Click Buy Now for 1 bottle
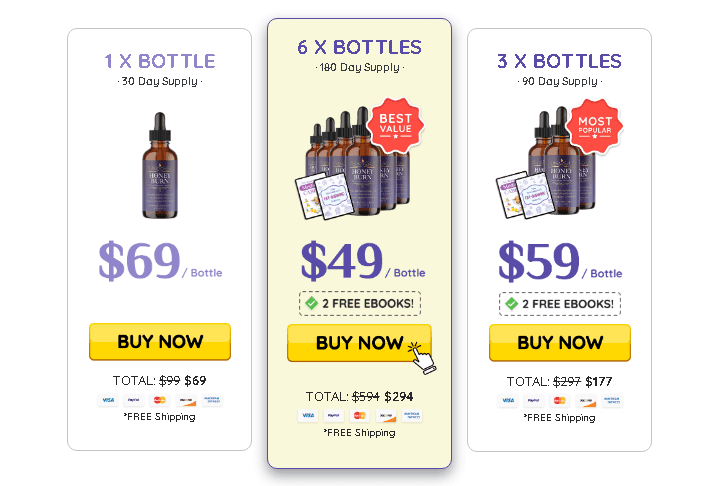The height and width of the screenshot is (486, 704). pyautogui.click(x=159, y=341)
